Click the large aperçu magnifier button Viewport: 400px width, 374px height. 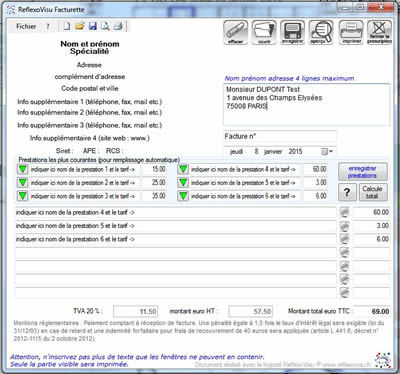[321, 32]
